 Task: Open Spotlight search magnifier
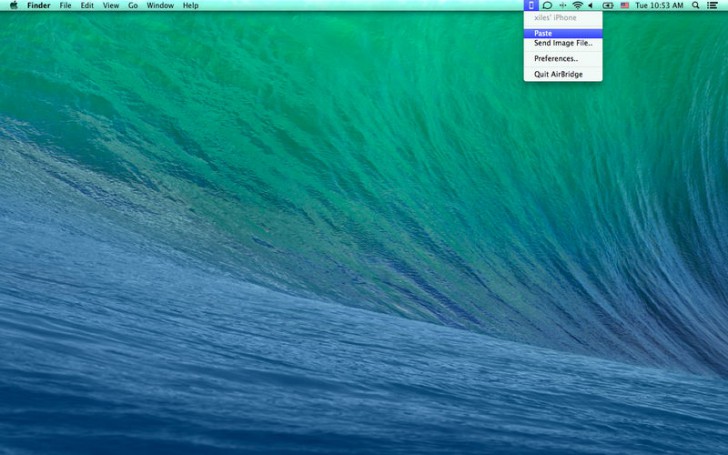pyautogui.click(x=696, y=6)
